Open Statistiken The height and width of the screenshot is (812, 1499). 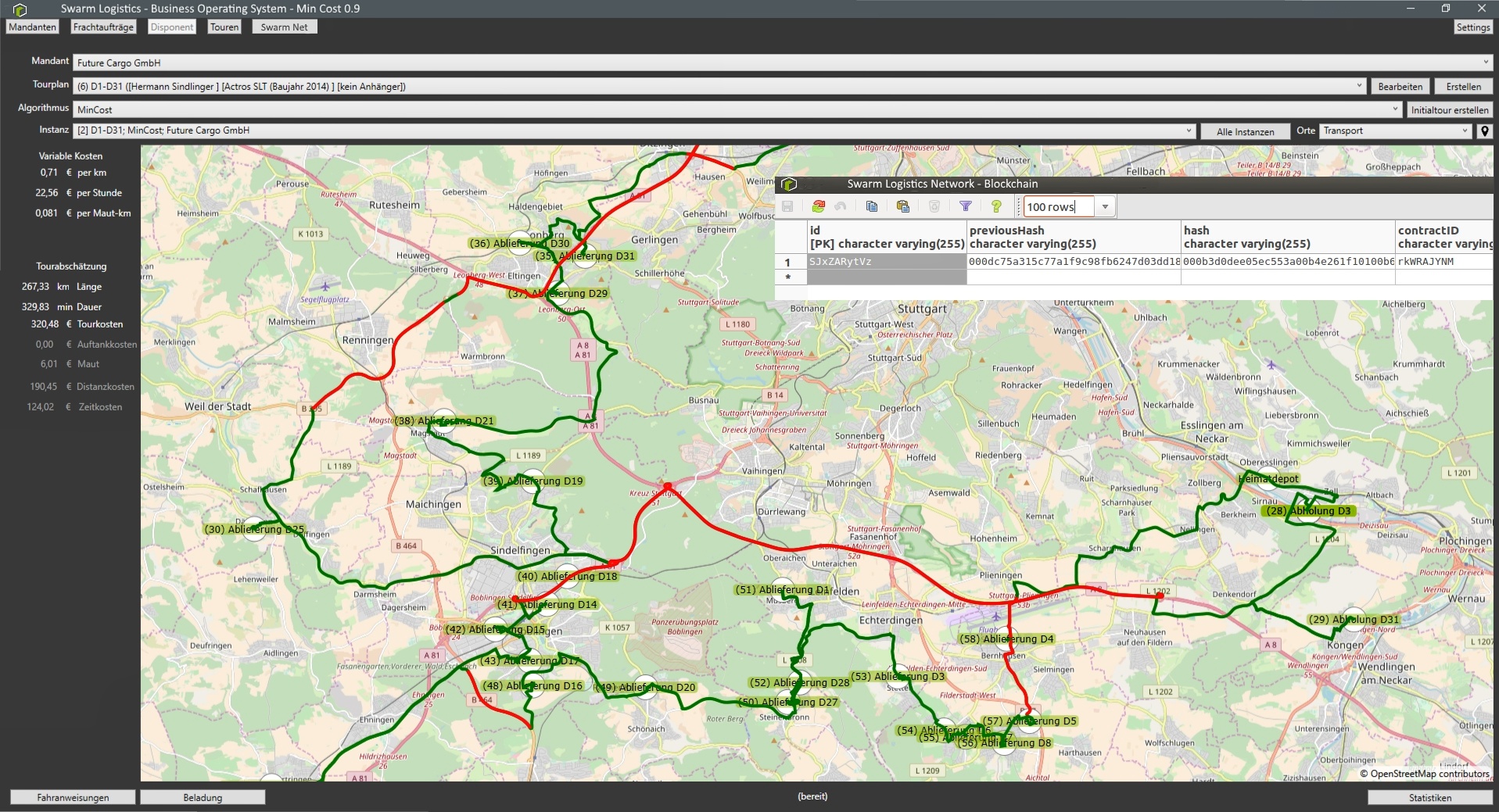1430,798
